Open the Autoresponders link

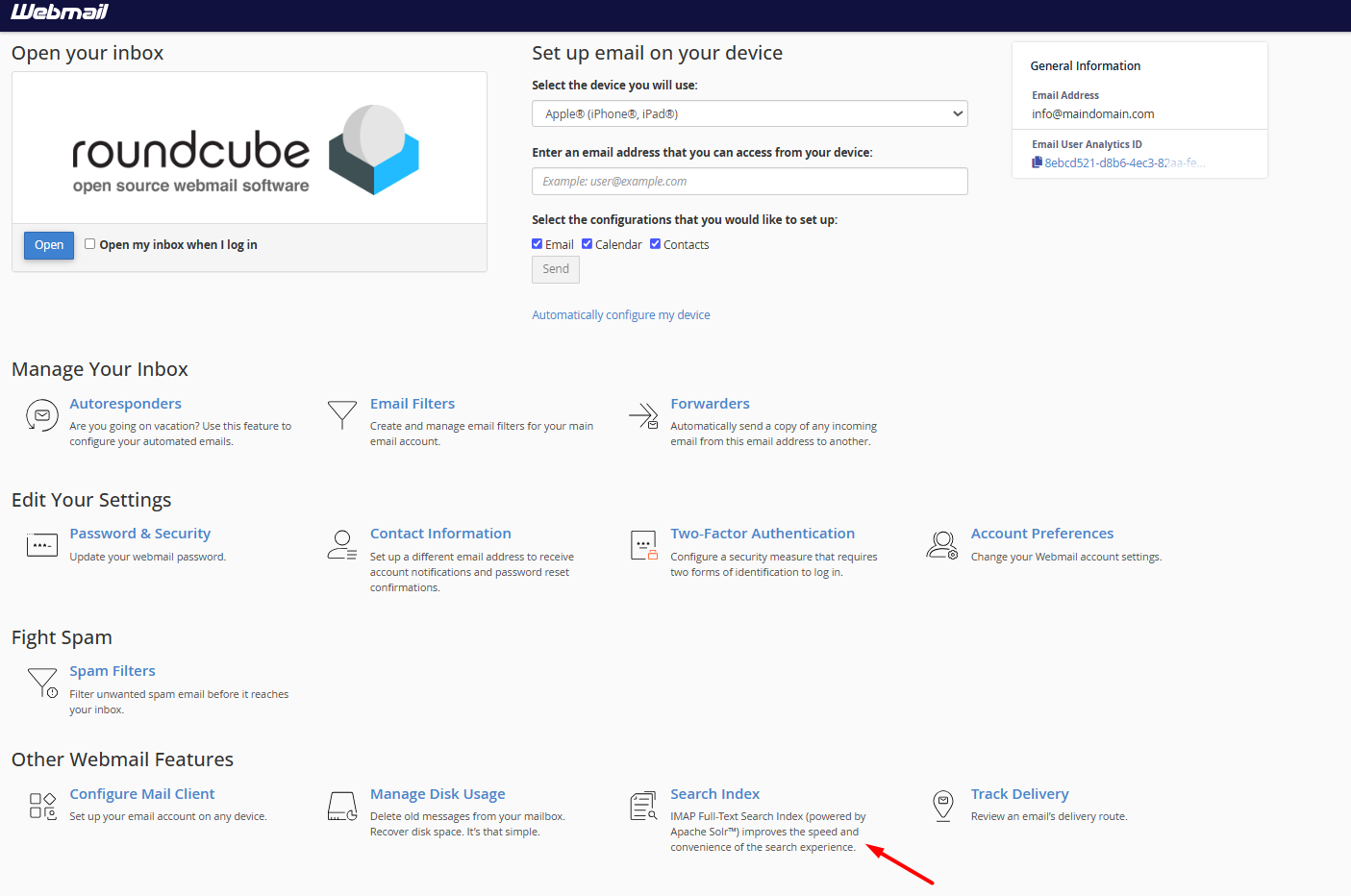(x=125, y=404)
